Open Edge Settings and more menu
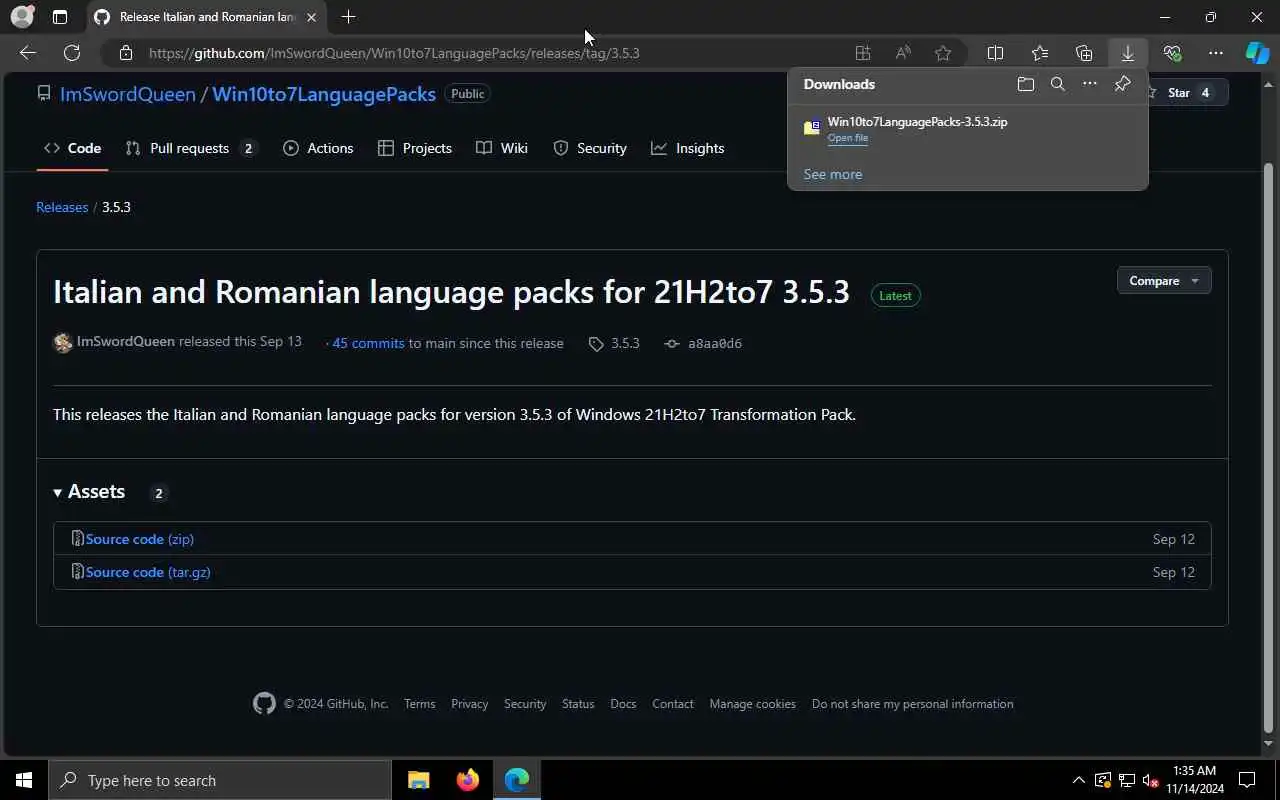The height and width of the screenshot is (800, 1280). click(1216, 53)
